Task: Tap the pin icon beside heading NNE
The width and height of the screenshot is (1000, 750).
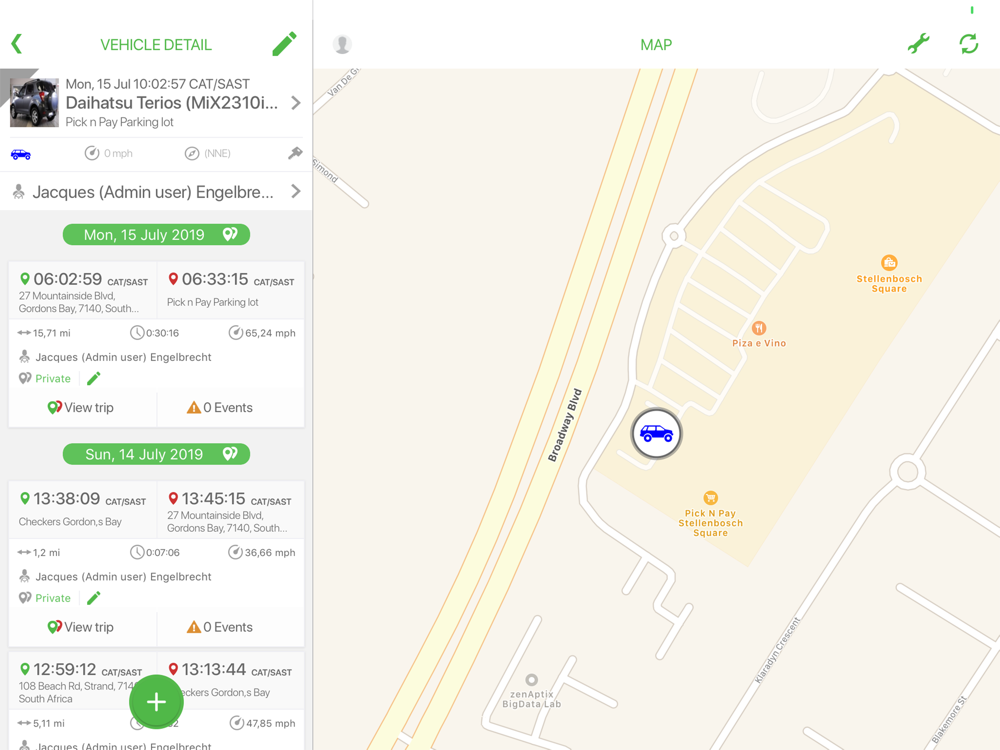Action: tap(295, 153)
